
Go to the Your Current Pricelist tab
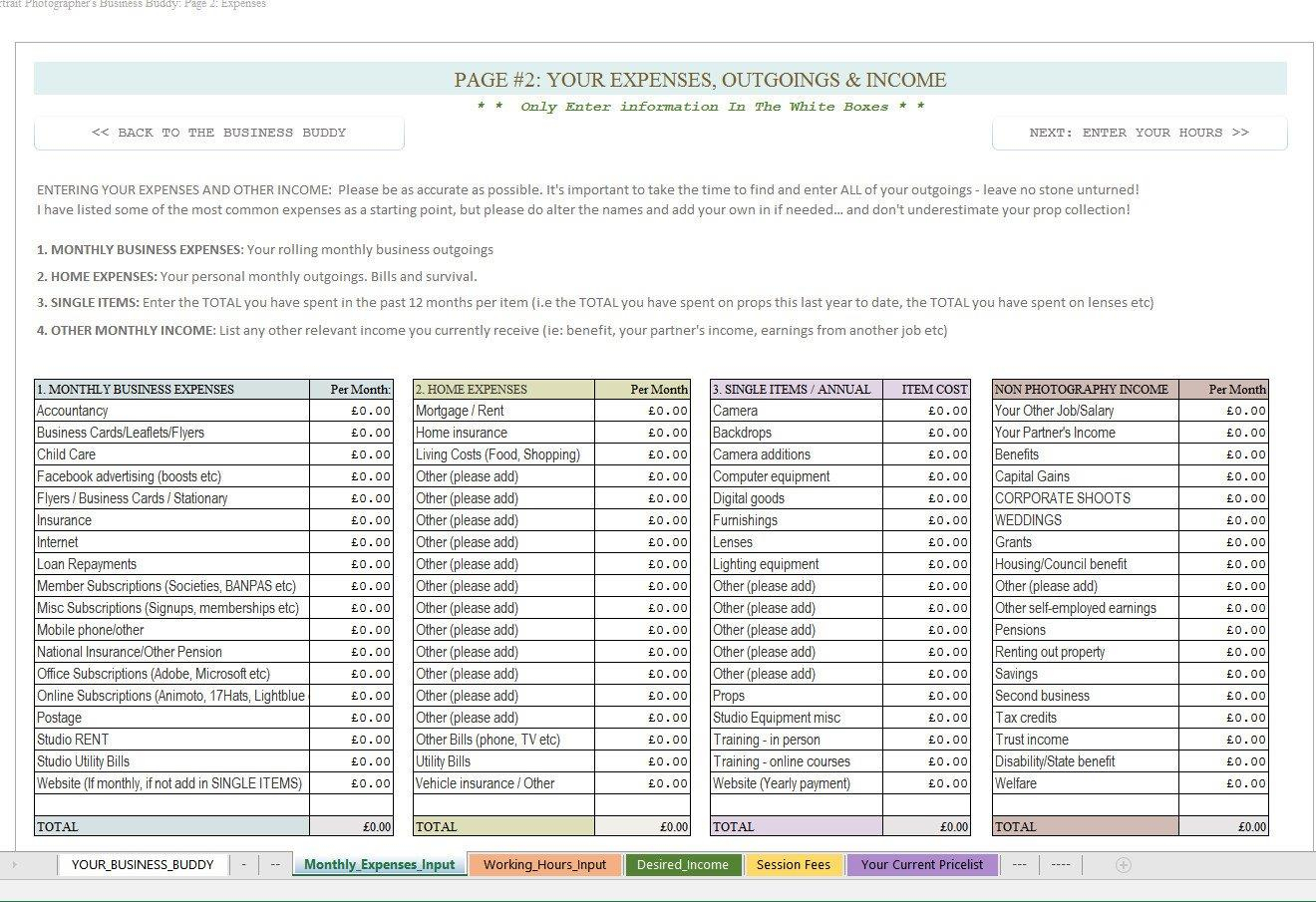pos(921,865)
